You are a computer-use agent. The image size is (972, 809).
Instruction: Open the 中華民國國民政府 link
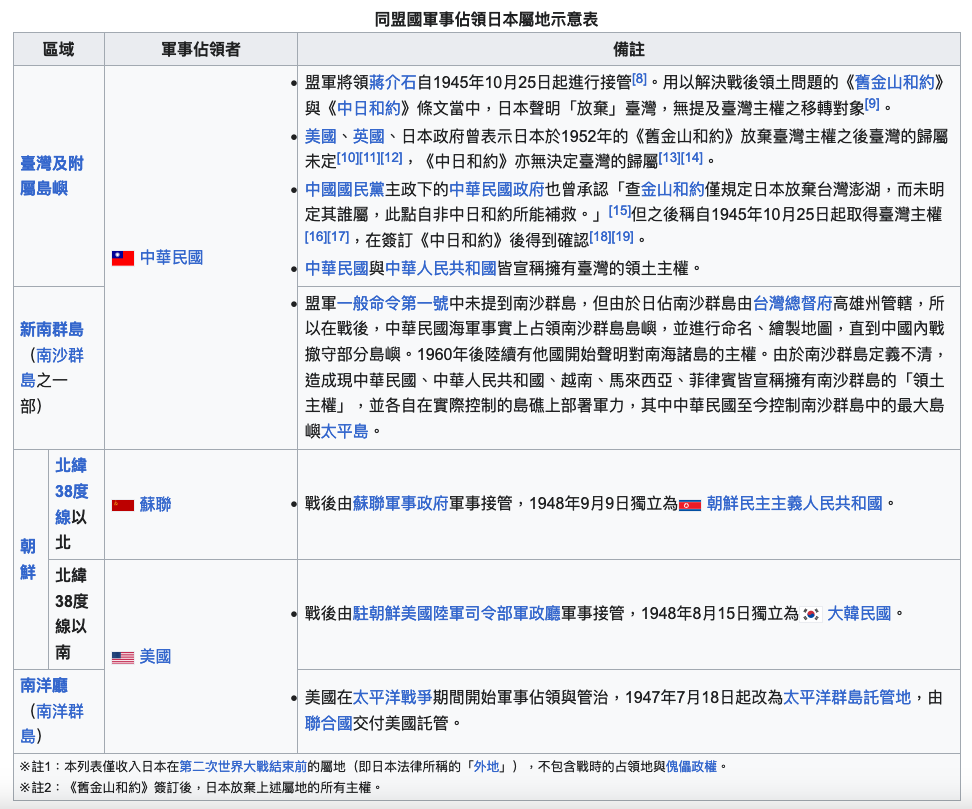coord(497,189)
